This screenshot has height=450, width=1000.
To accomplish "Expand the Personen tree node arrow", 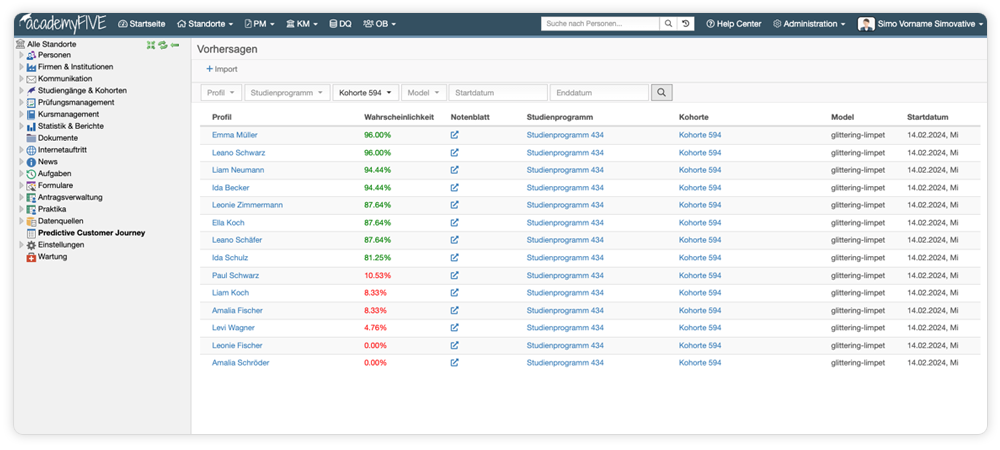I will coord(22,55).
